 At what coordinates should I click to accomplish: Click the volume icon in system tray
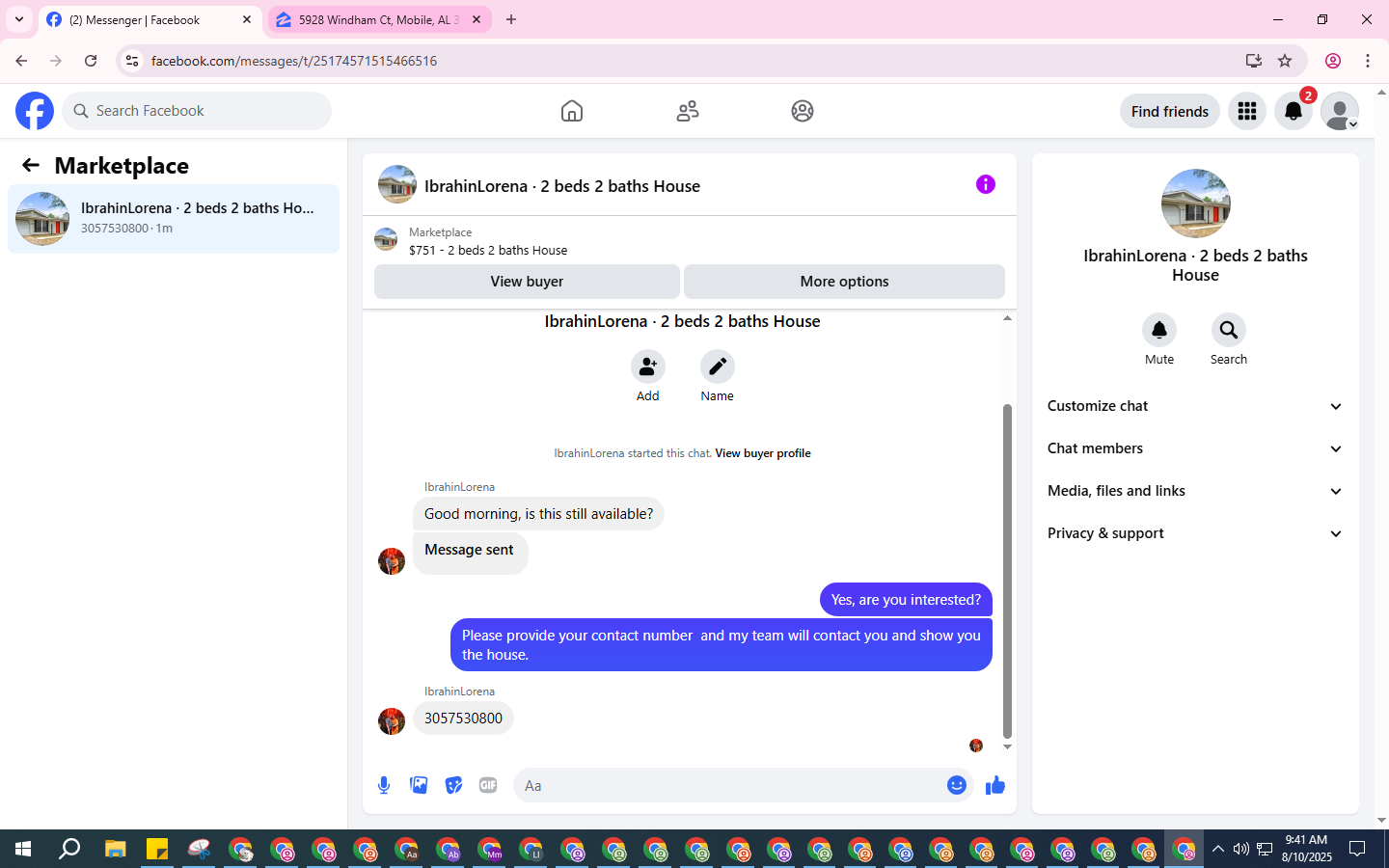pyautogui.click(x=1240, y=849)
